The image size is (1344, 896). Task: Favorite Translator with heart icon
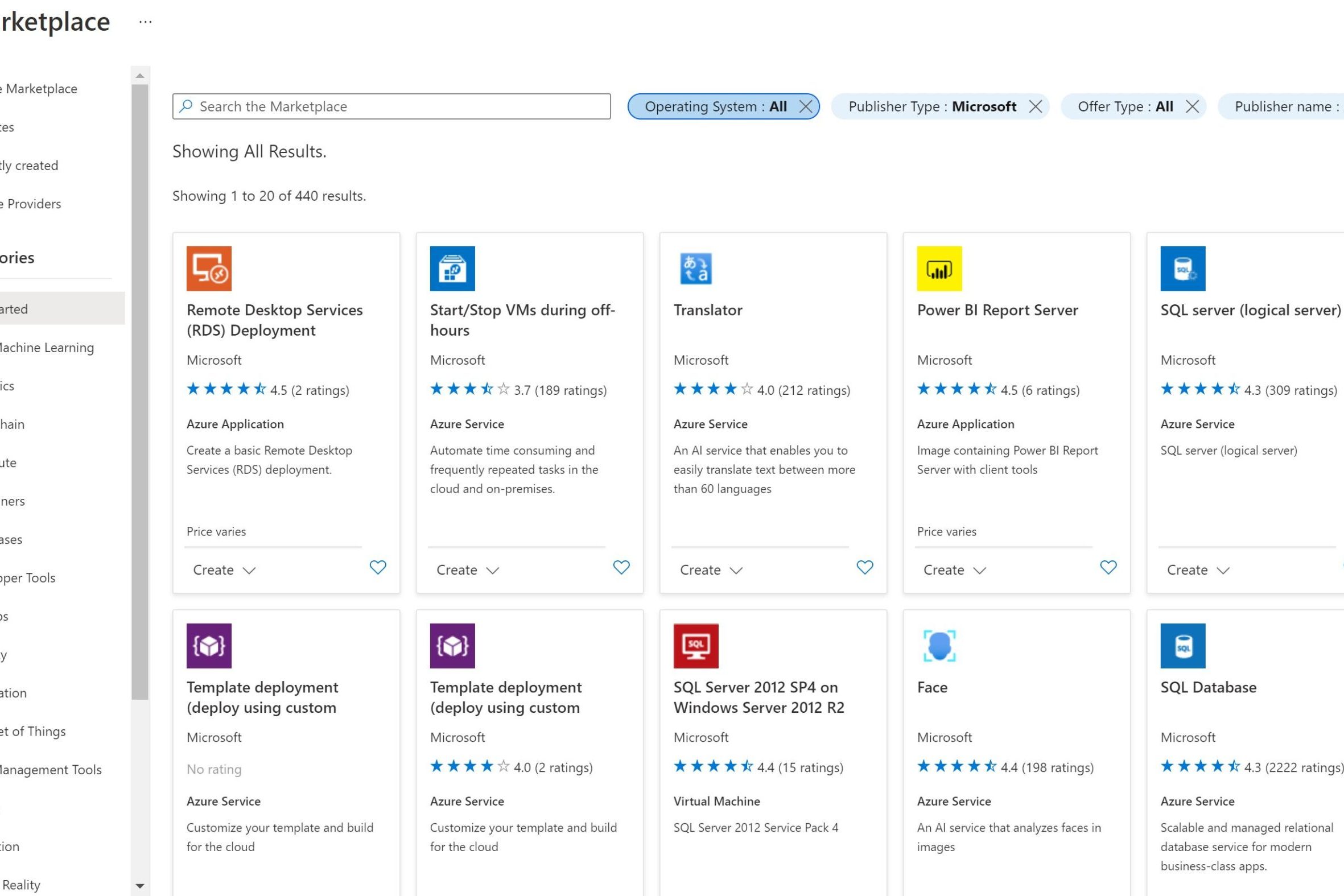pyautogui.click(x=864, y=567)
